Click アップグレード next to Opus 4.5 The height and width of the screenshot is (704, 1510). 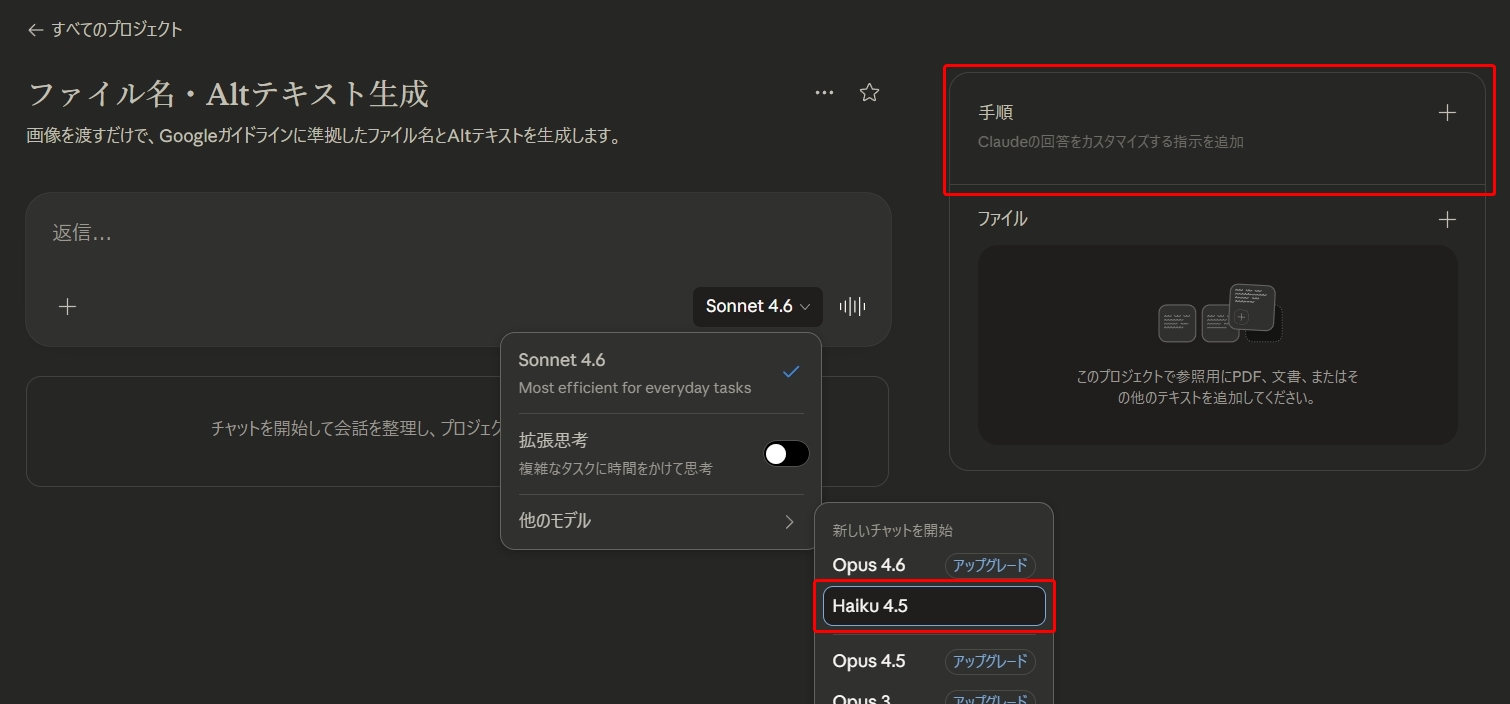point(989,661)
